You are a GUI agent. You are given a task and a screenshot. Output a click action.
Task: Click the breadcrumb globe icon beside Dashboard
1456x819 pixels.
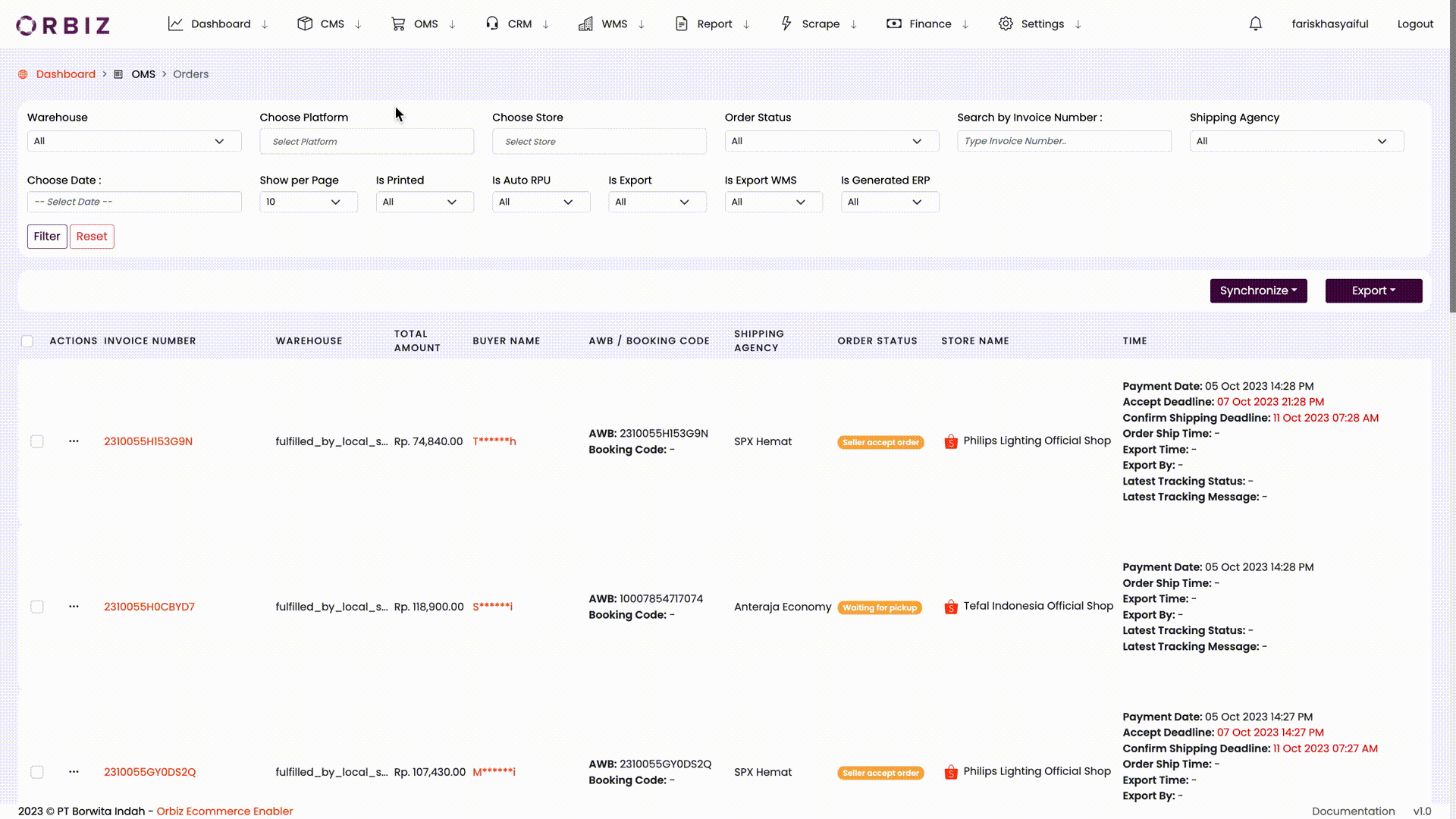pos(23,74)
